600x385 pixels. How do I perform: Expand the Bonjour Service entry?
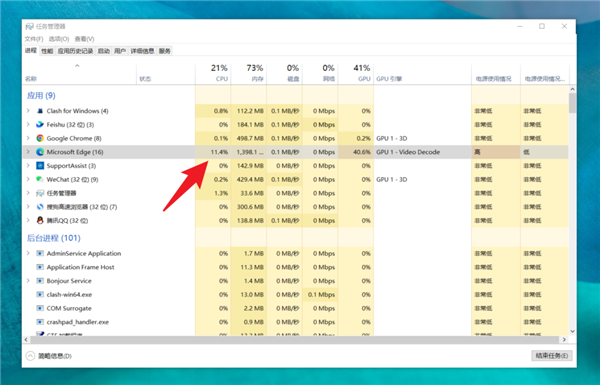coord(28,281)
